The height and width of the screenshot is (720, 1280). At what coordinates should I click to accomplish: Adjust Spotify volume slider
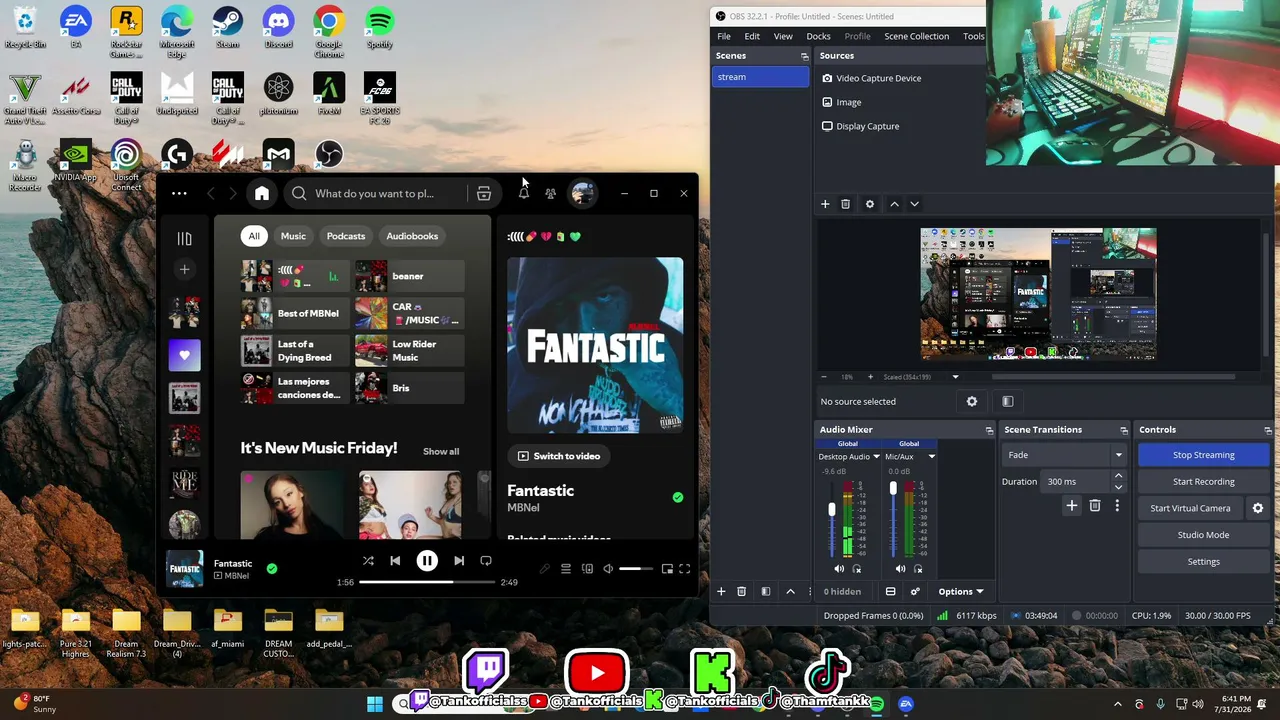[x=636, y=569]
